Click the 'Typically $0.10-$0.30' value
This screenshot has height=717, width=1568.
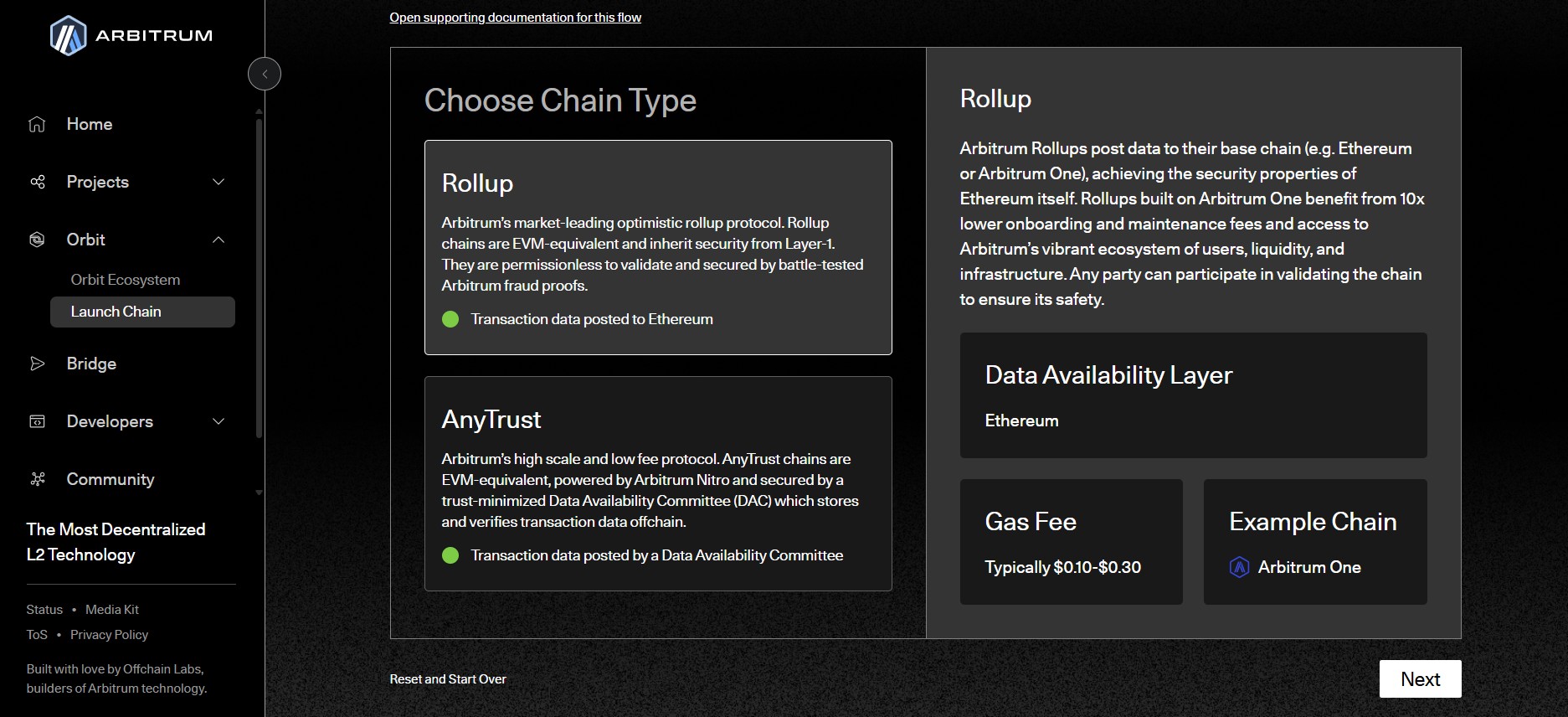tap(1063, 567)
